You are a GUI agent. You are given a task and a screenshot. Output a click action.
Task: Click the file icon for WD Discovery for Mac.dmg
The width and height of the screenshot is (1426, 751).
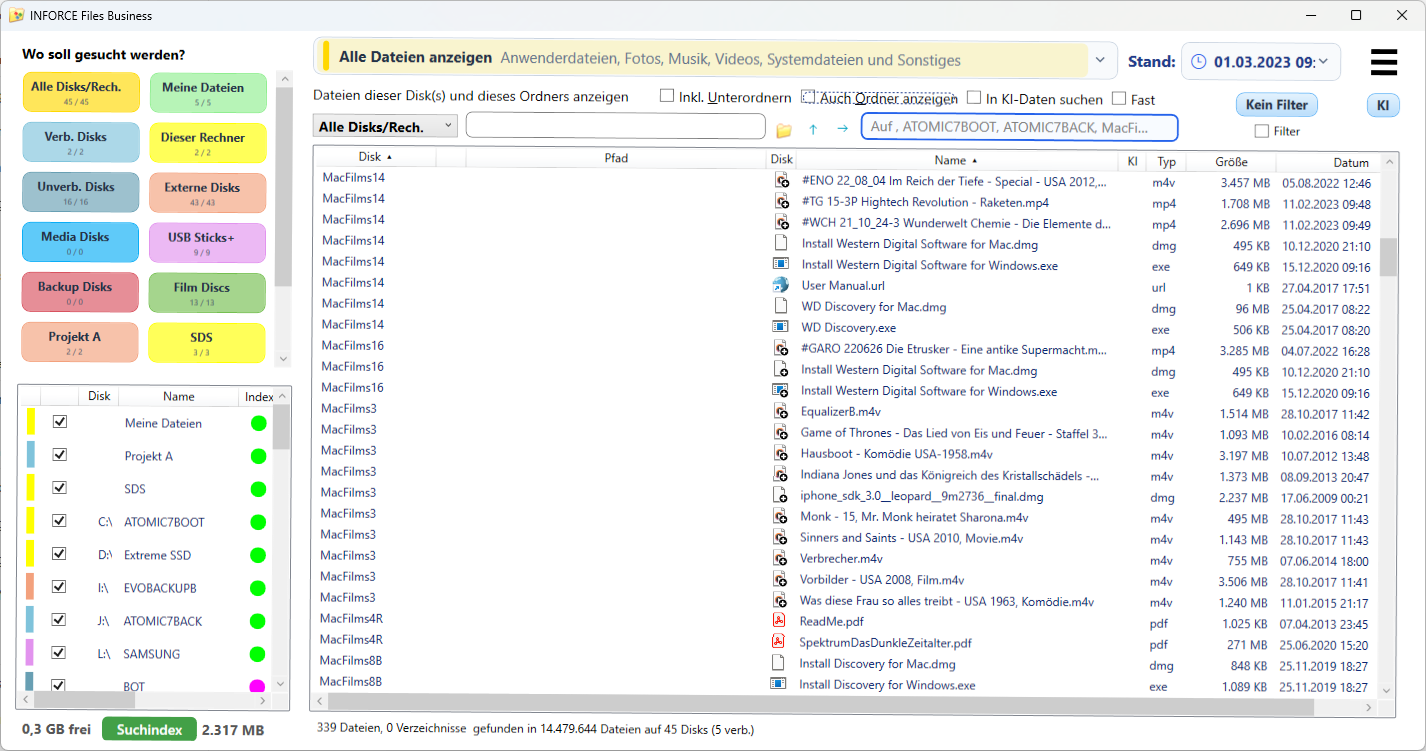[x=780, y=307]
